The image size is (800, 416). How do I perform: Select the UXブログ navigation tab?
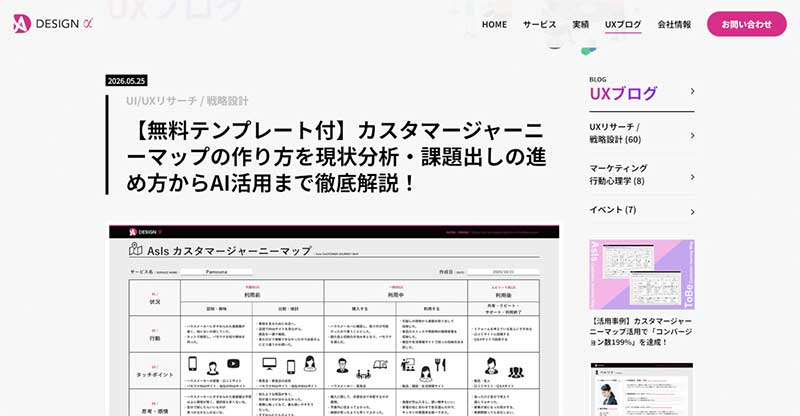tap(623, 24)
